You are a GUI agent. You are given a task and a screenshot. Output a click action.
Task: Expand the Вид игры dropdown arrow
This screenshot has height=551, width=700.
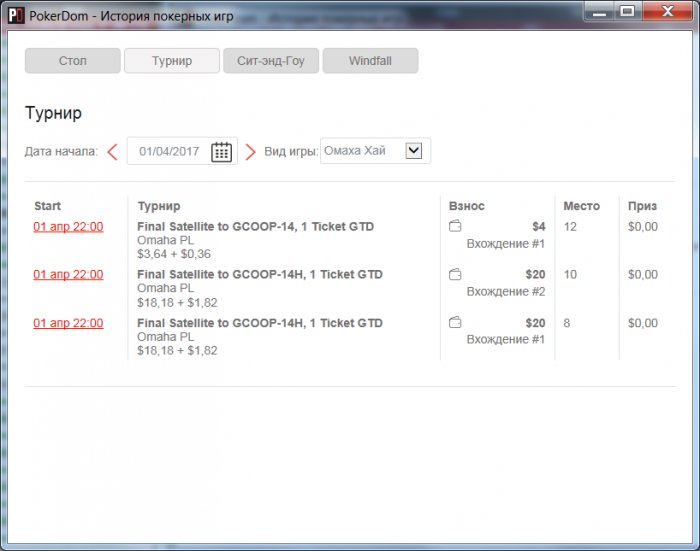coord(414,150)
